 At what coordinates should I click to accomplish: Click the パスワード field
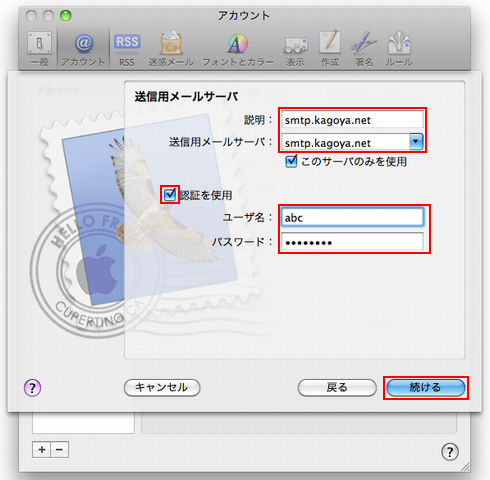click(x=352, y=241)
